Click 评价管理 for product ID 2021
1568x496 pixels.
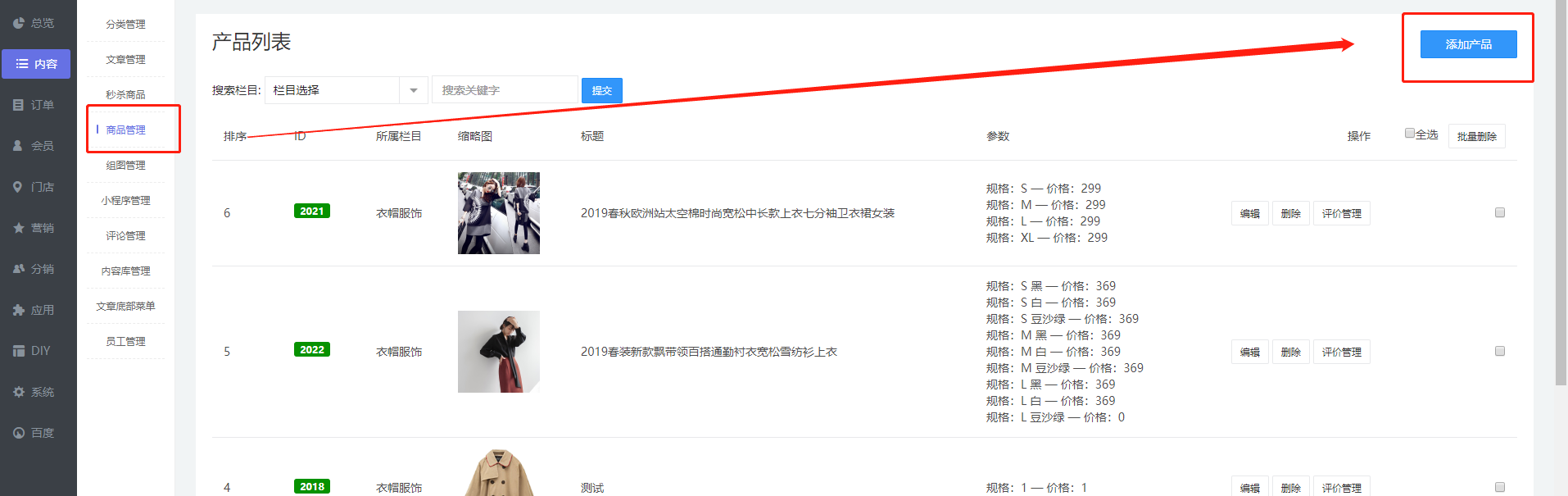click(x=1342, y=213)
